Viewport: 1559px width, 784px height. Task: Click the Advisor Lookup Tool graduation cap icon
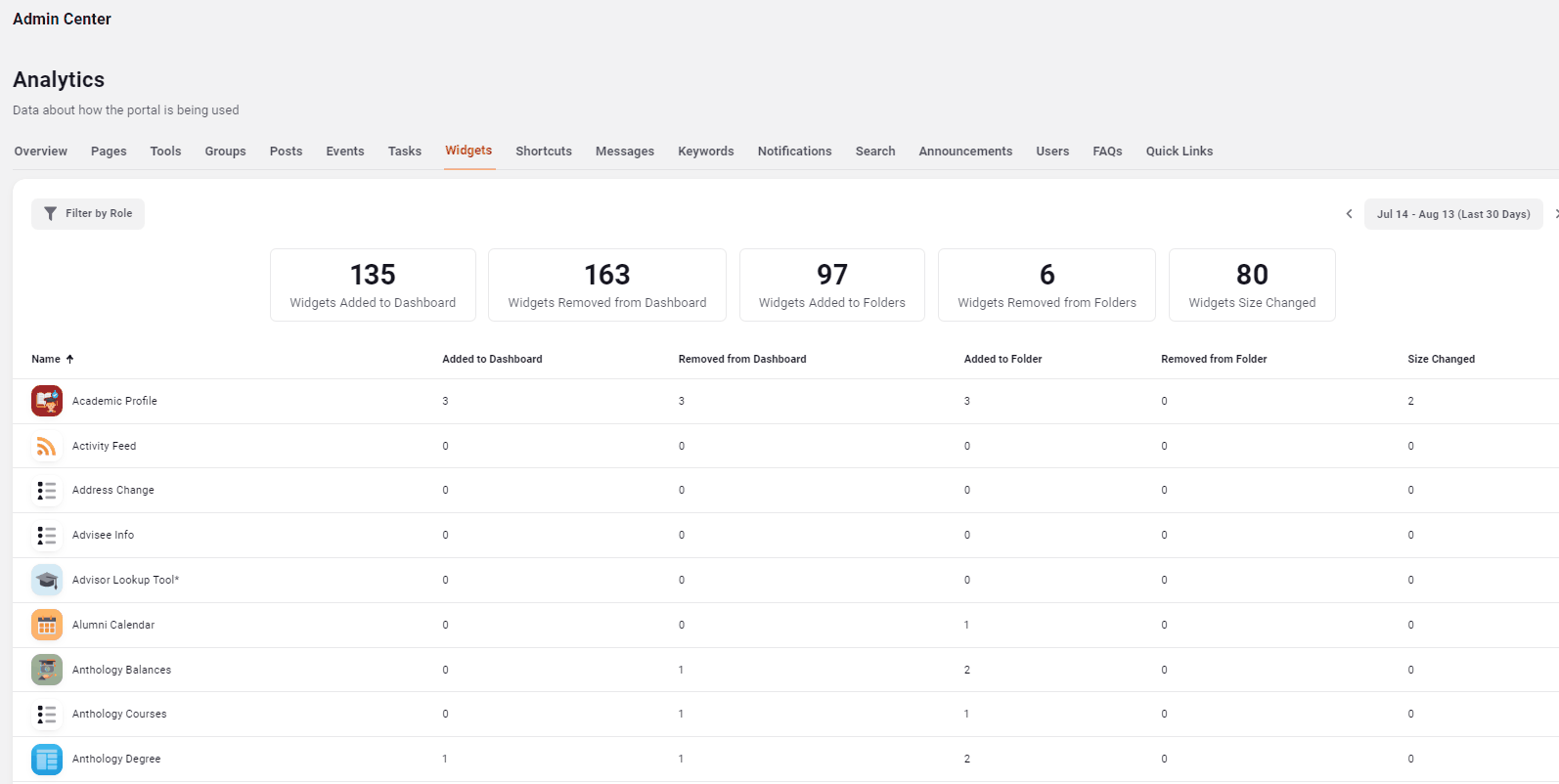tap(47, 580)
